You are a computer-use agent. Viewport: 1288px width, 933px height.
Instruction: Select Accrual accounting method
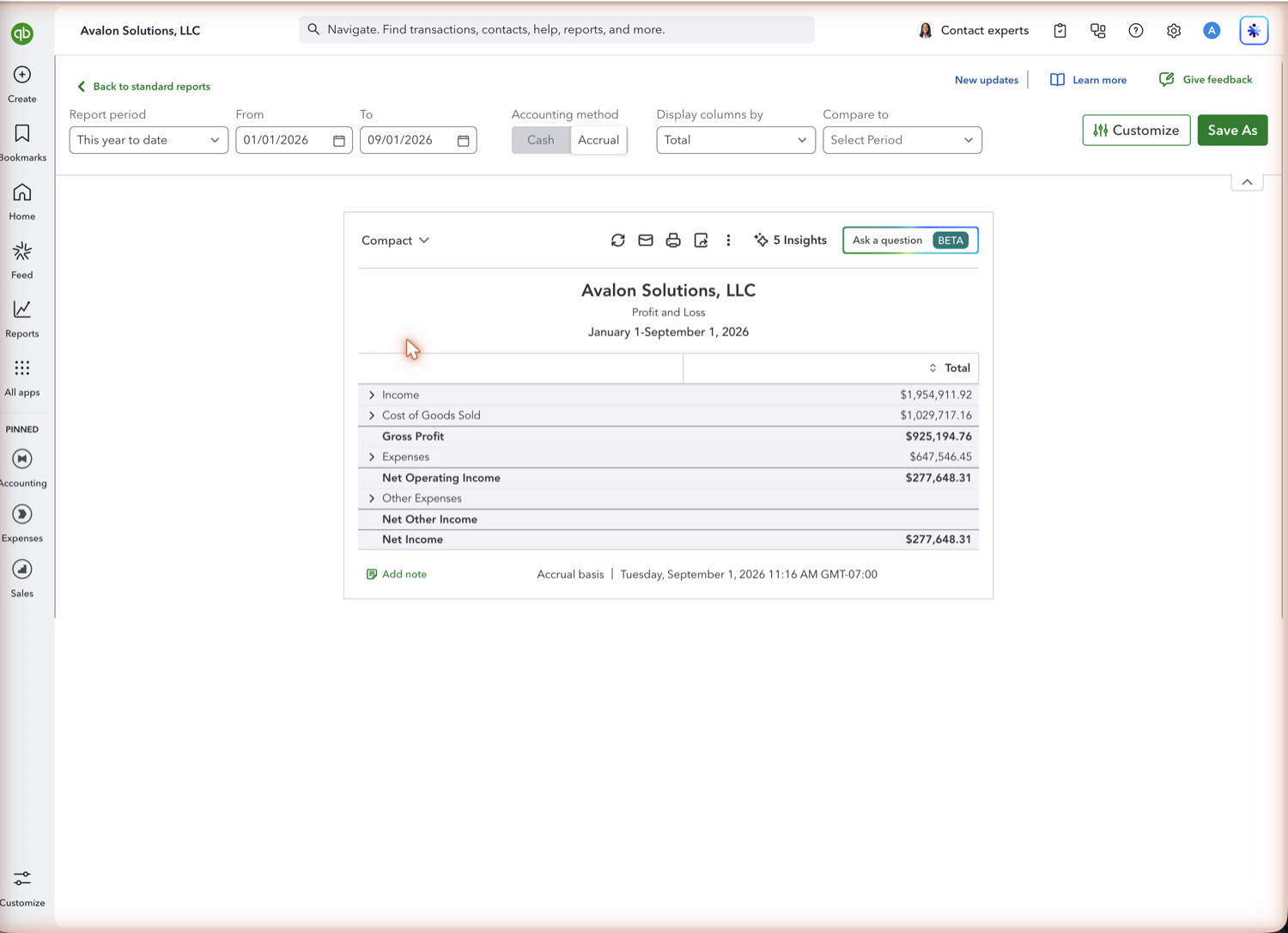(x=598, y=140)
